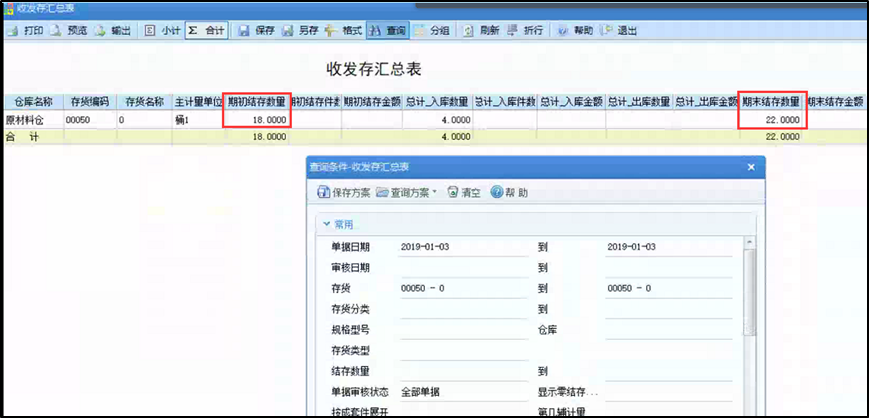Click 退出 to exit the report

pos(618,31)
